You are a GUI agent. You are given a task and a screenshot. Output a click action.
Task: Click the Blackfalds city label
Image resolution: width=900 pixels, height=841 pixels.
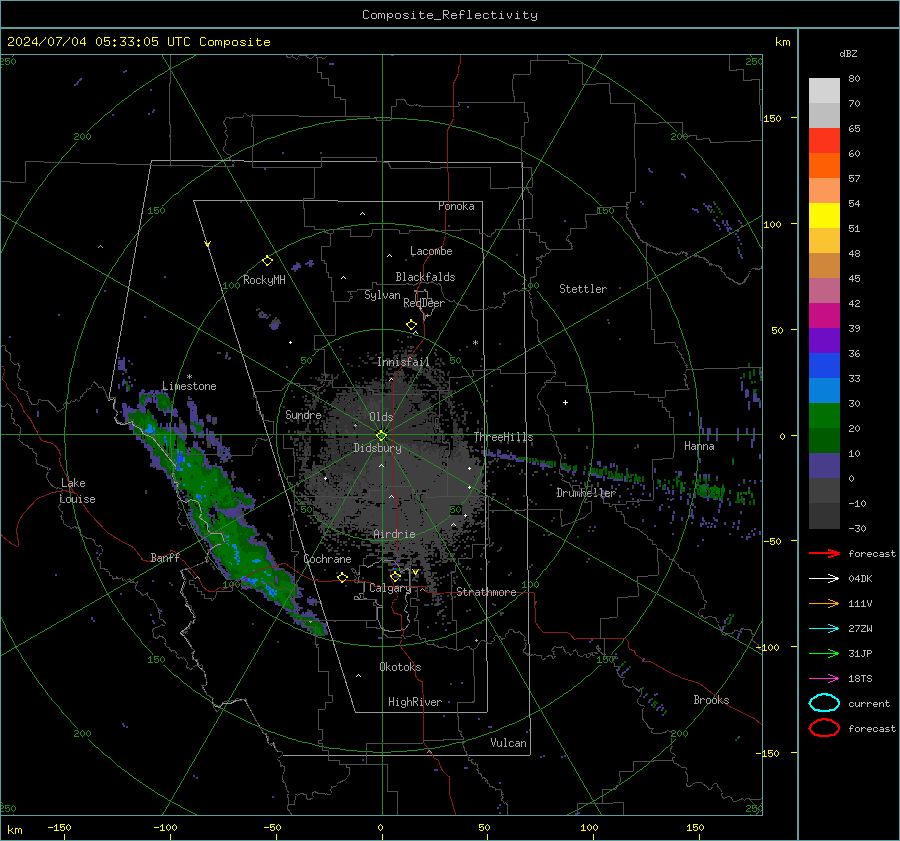pyautogui.click(x=425, y=277)
